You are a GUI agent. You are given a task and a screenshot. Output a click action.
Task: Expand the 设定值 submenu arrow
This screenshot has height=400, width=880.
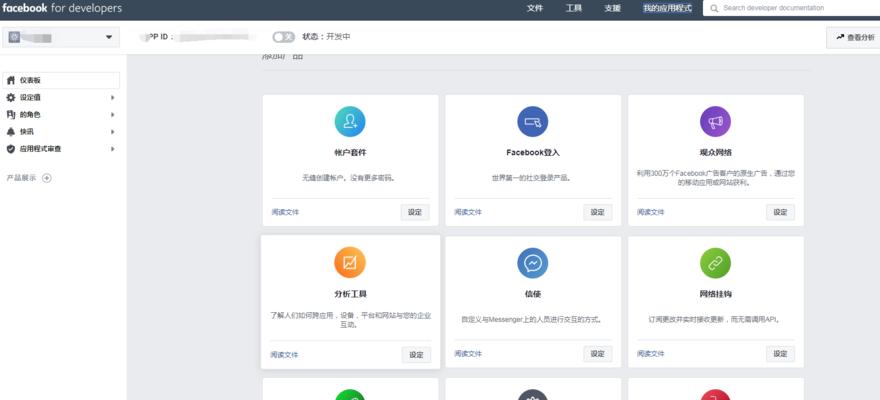112,98
